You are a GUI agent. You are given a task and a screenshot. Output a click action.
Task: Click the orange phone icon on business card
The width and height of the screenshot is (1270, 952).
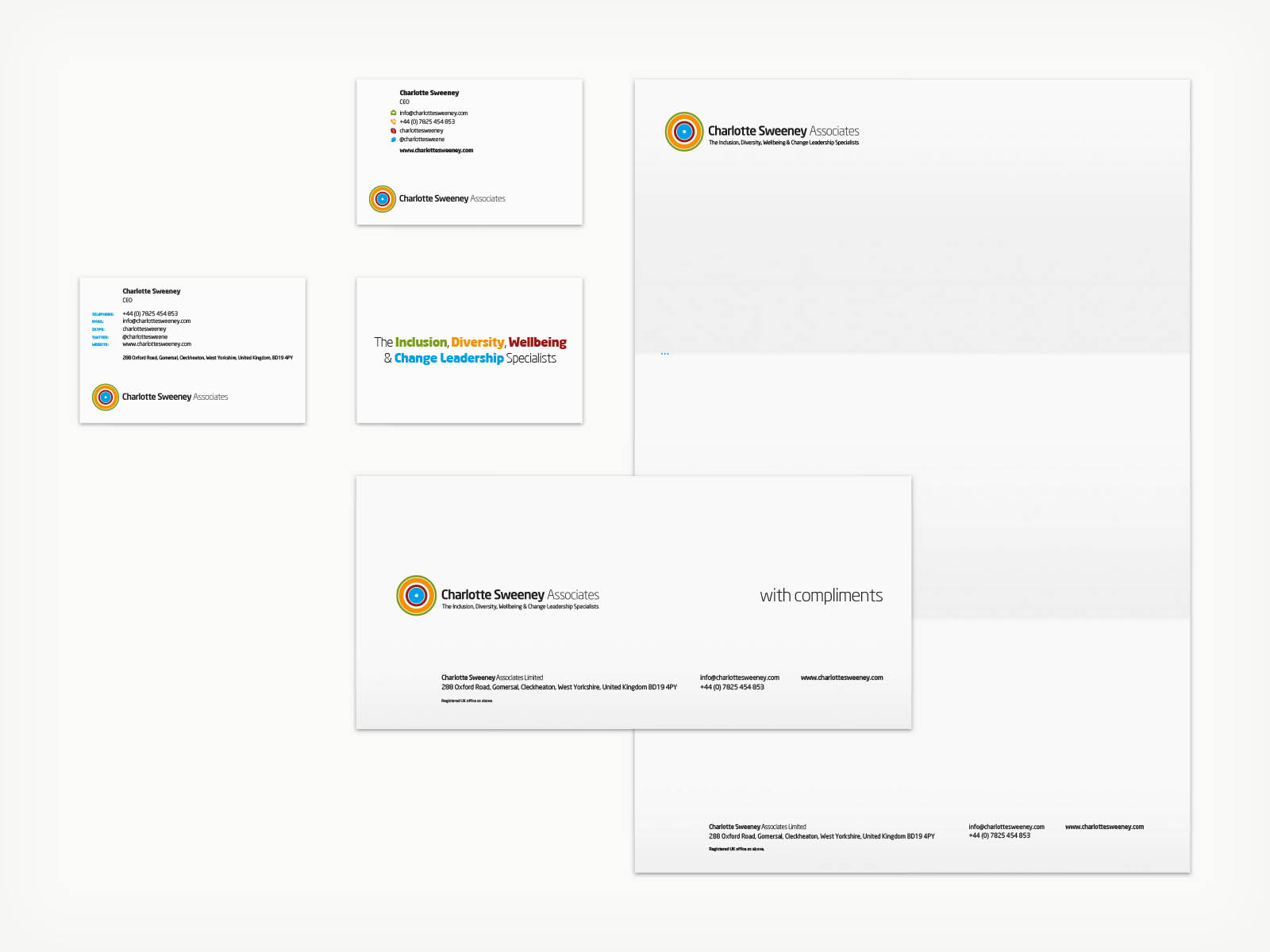tap(393, 122)
